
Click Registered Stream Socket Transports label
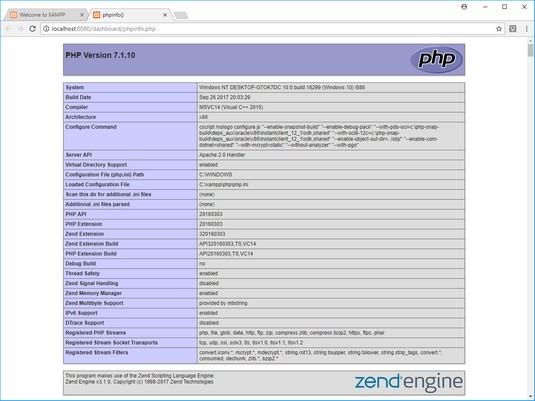coord(111,343)
